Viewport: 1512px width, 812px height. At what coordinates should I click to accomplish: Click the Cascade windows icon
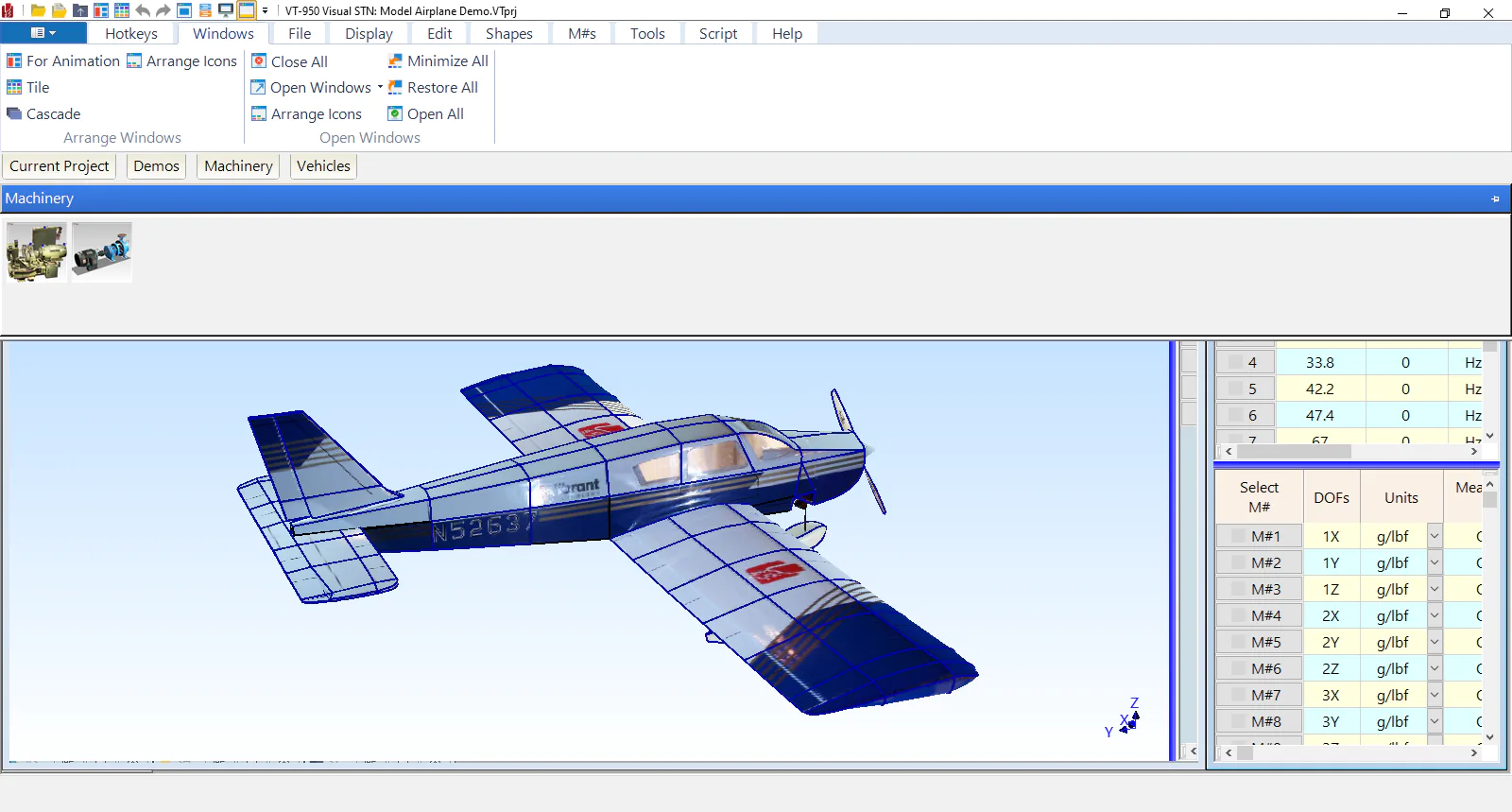[x=14, y=113]
